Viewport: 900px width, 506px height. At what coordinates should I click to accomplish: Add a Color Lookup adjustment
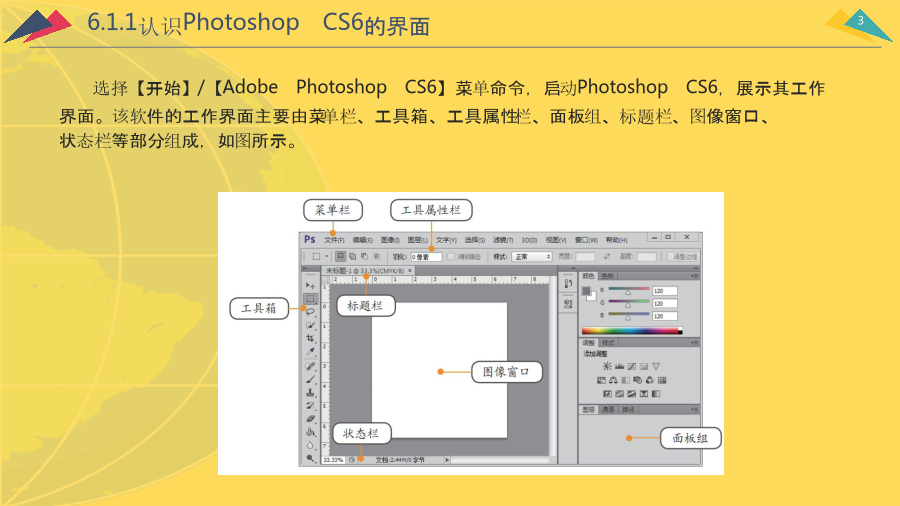pos(662,380)
